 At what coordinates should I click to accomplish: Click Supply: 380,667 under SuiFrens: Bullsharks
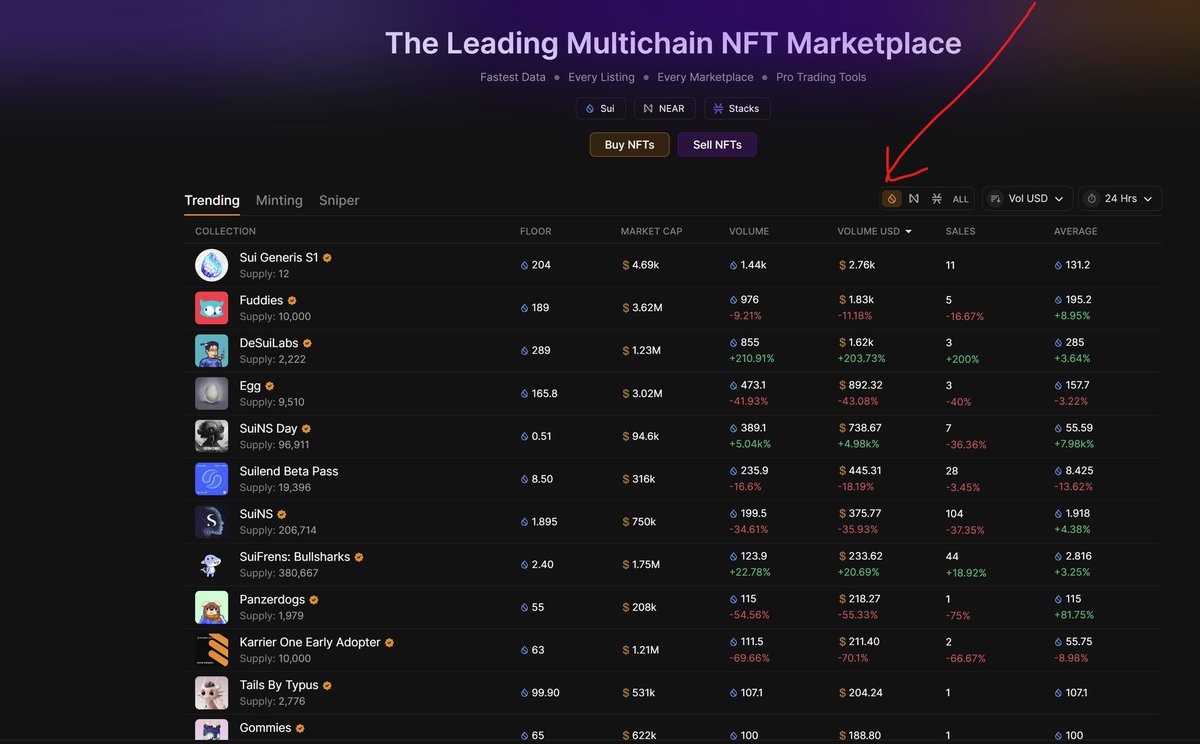tap(279, 573)
